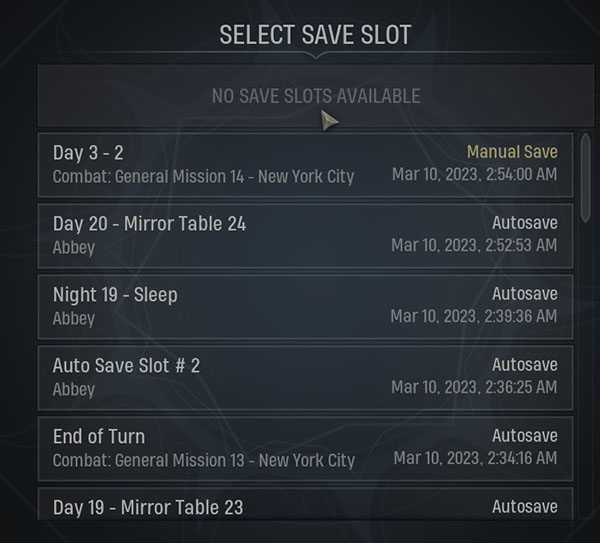Click Combat: General Mission 14 subtitle
This screenshot has height=543, width=600.
tap(203, 176)
